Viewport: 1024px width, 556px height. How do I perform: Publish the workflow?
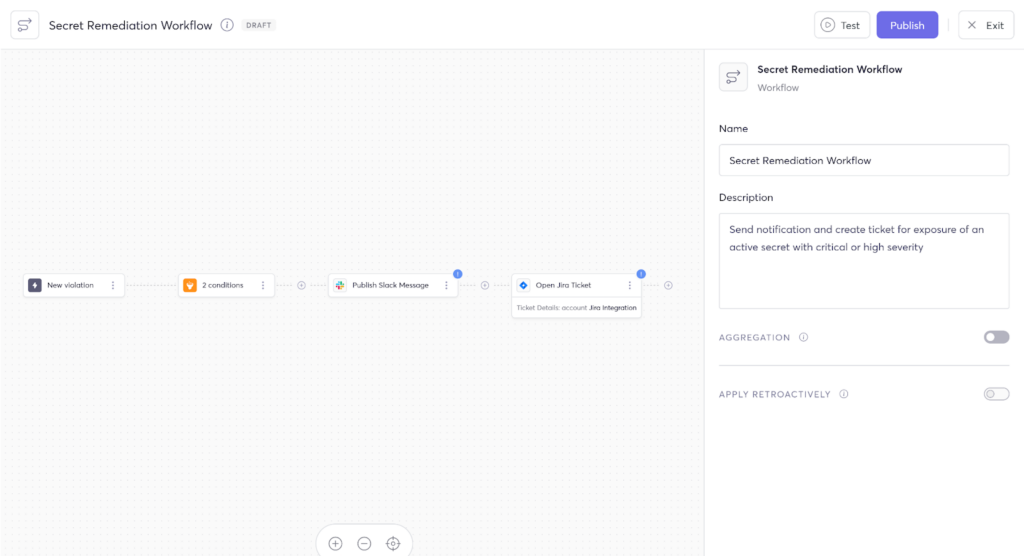[906, 25]
